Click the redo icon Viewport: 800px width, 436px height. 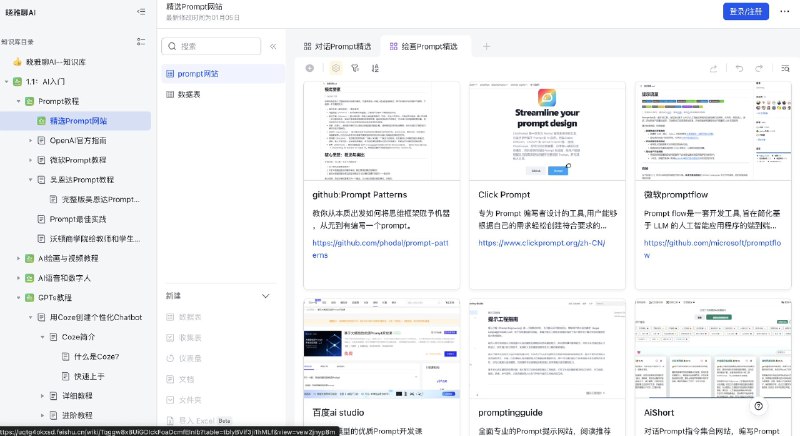pyautogui.click(x=759, y=68)
